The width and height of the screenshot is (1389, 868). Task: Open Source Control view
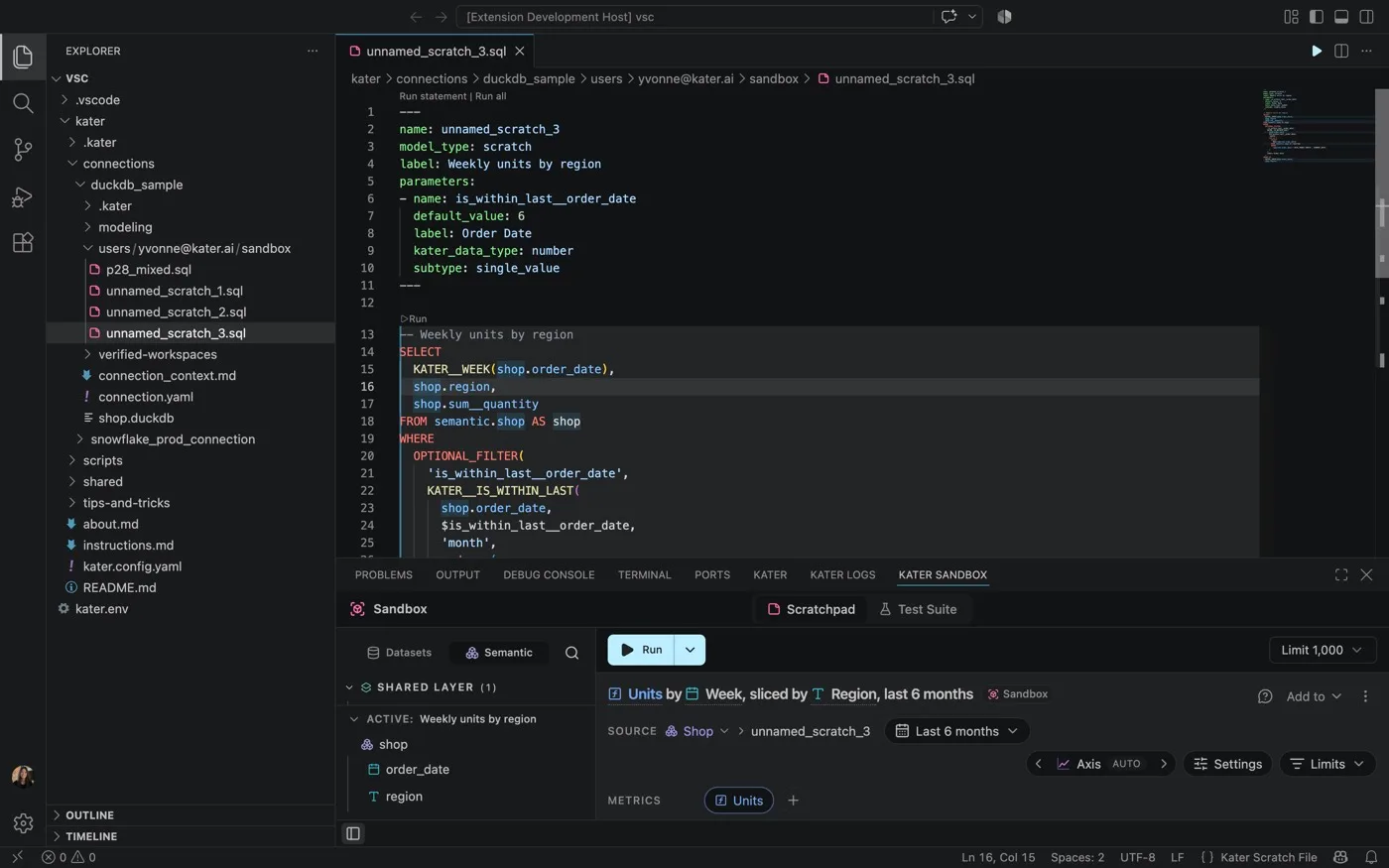tap(23, 149)
